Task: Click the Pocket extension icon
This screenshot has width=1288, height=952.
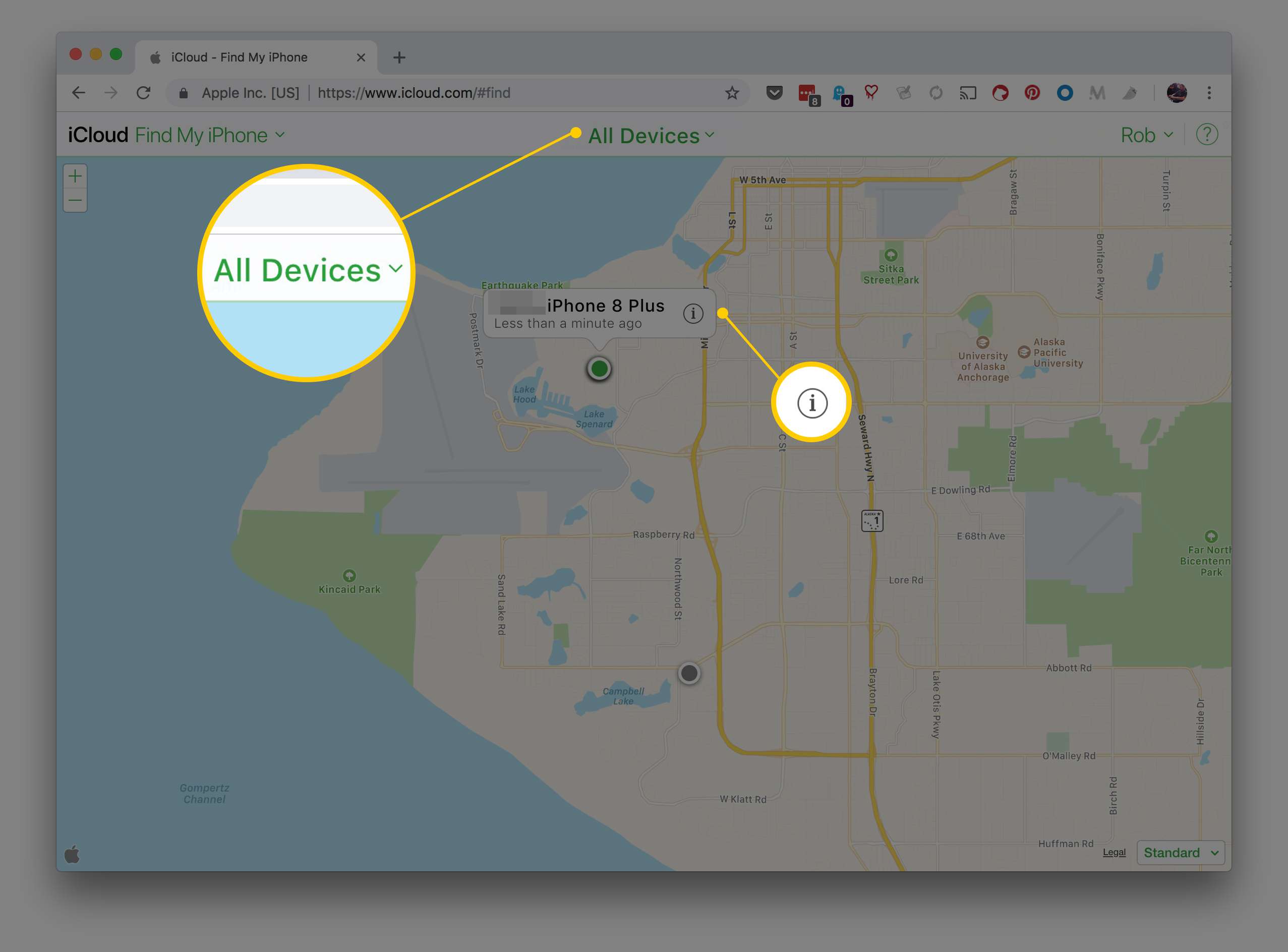Action: (x=775, y=92)
